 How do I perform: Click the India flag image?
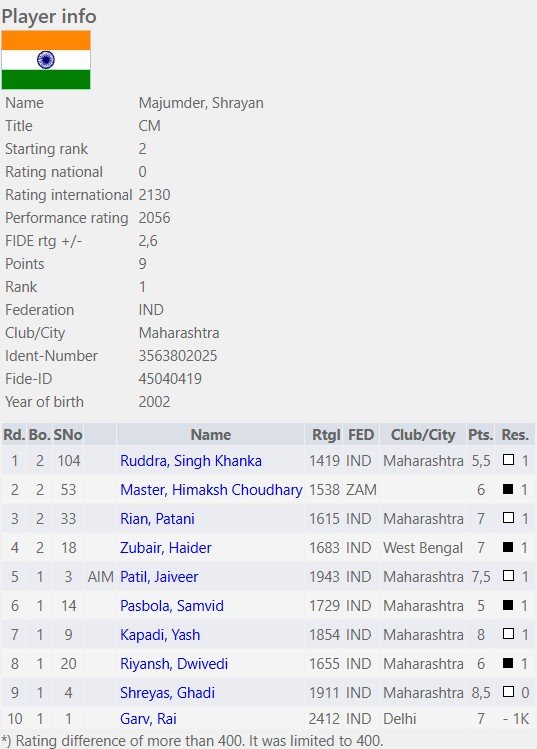tap(46, 60)
